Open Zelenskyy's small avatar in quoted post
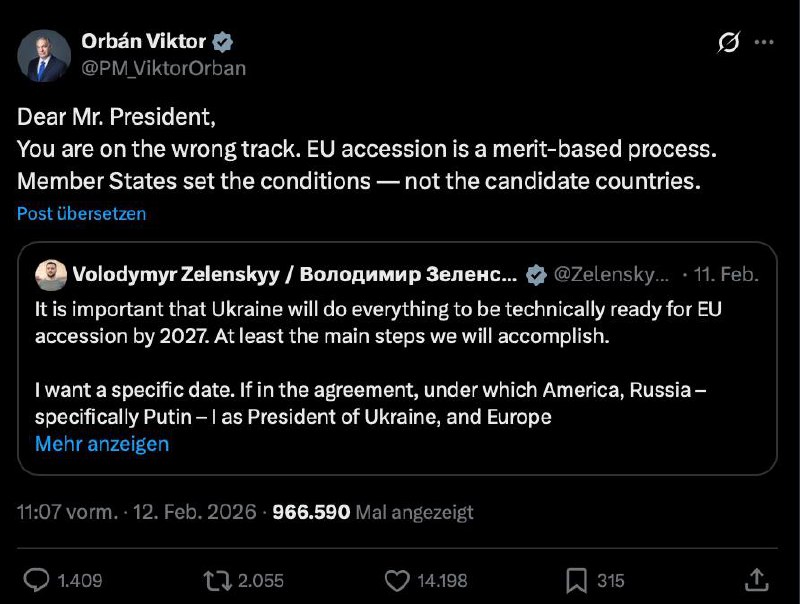This screenshot has width=800, height=604. point(49,274)
